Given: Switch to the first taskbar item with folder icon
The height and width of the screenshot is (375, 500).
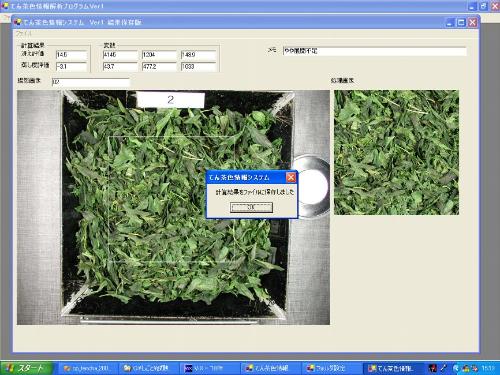Looking at the screenshot, I should [89, 368].
